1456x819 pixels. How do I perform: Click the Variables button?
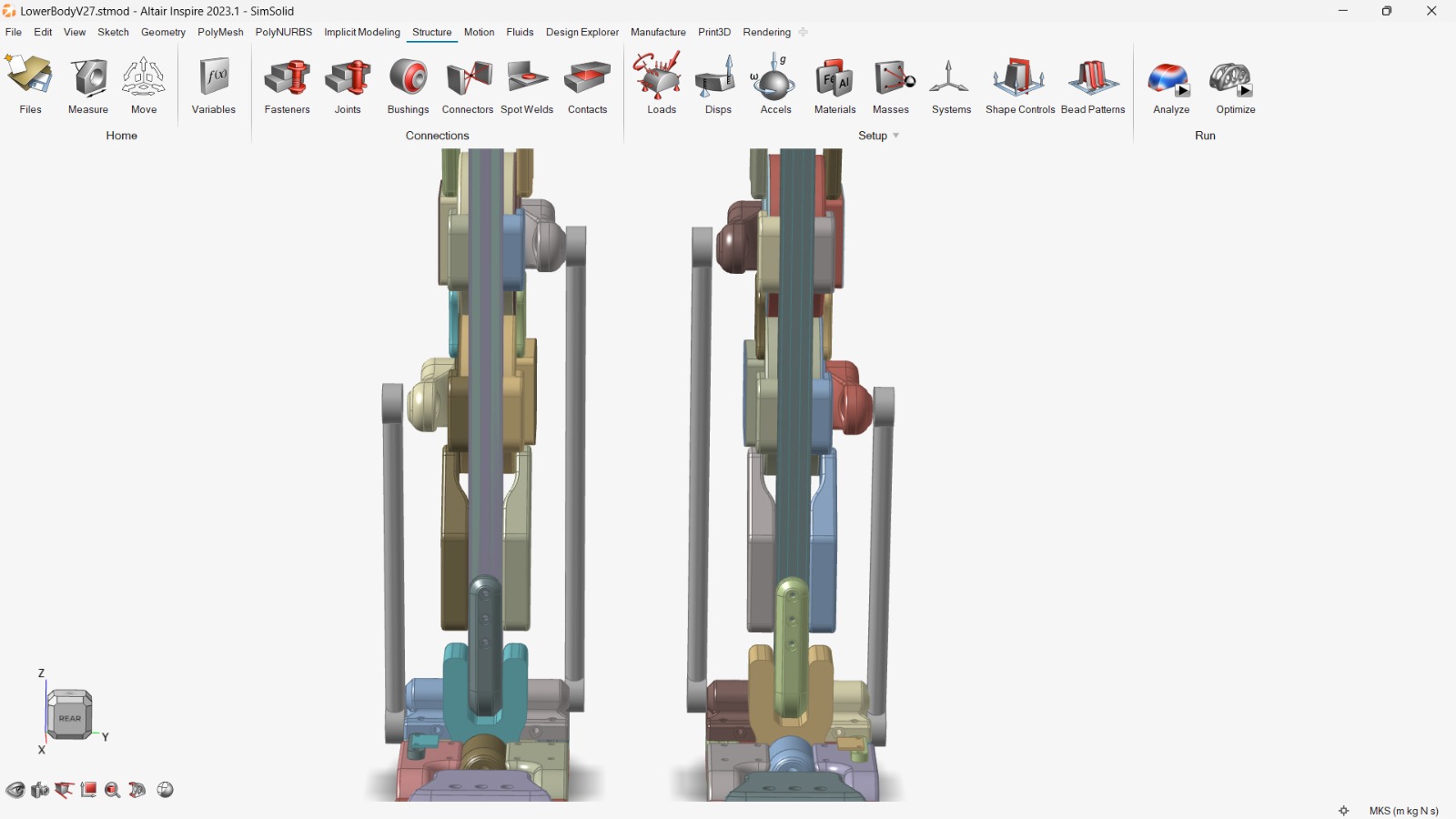click(214, 85)
